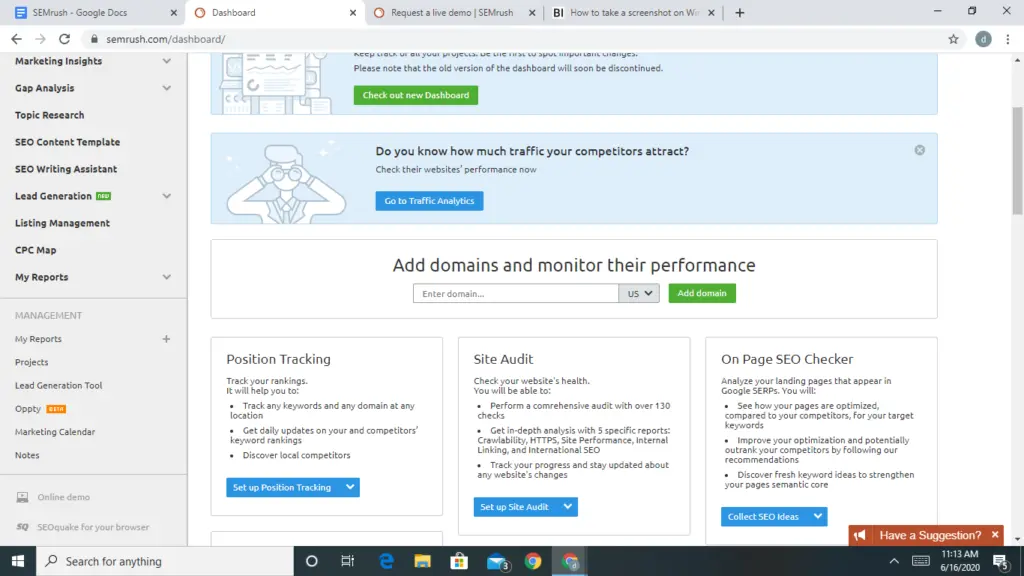Close the Have a Suggestion popup
The image size is (1024, 576).
click(994, 536)
